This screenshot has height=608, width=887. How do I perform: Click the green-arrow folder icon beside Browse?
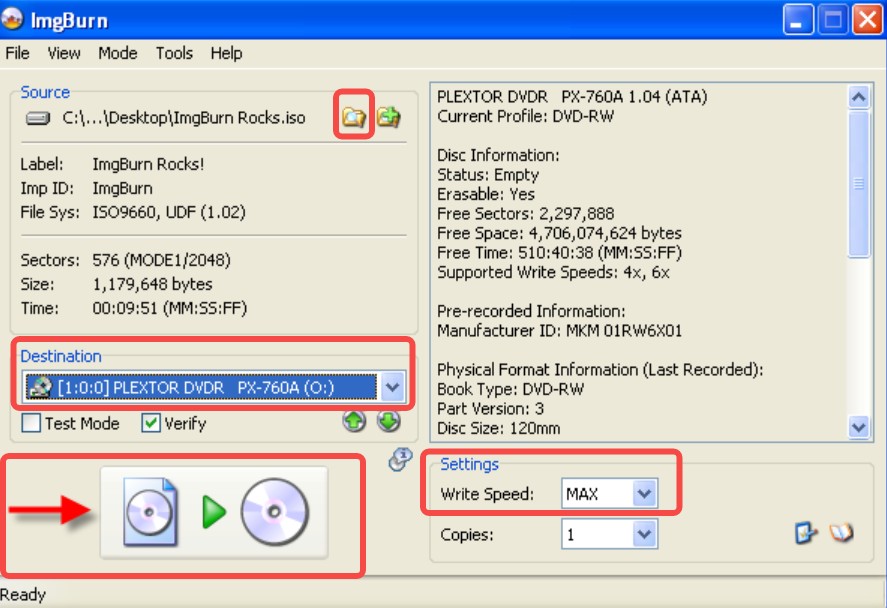tap(389, 117)
